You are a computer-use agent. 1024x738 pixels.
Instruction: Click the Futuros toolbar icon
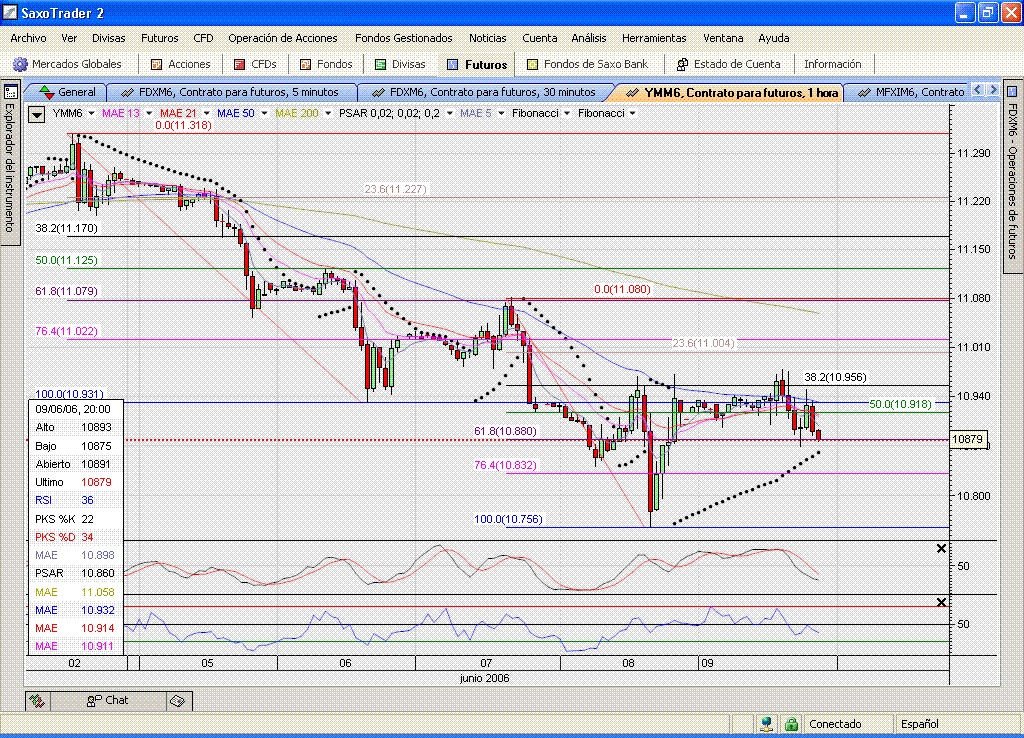[x=453, y=64]
